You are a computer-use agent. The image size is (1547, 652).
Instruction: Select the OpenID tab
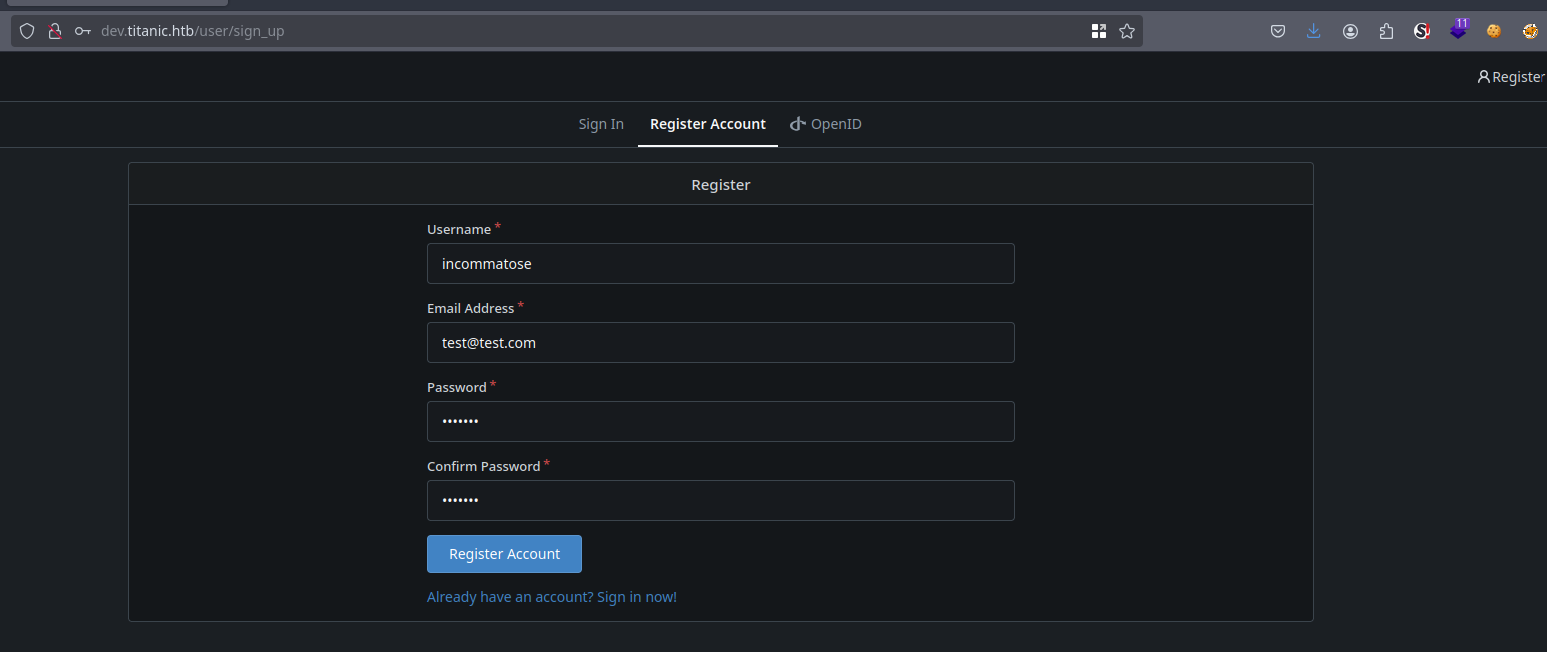tap(826, 124)
